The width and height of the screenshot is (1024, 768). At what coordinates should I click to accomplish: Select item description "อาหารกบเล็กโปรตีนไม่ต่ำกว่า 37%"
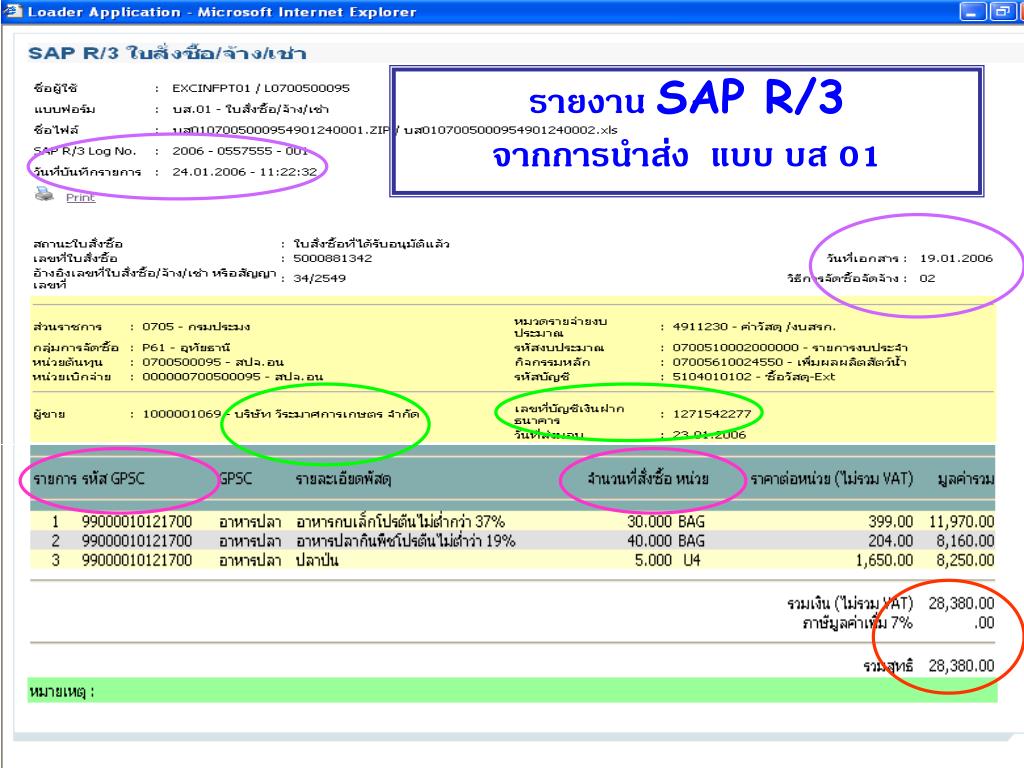(400, 522)
